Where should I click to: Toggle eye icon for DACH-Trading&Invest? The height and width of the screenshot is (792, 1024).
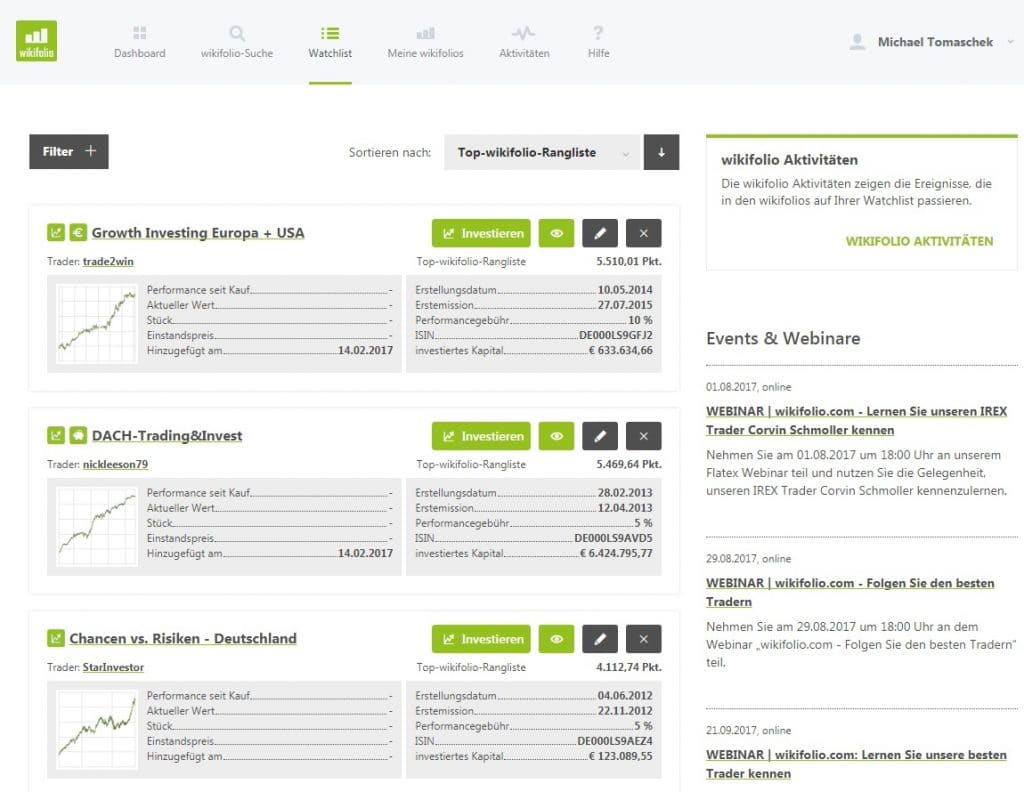click(557, 436)
